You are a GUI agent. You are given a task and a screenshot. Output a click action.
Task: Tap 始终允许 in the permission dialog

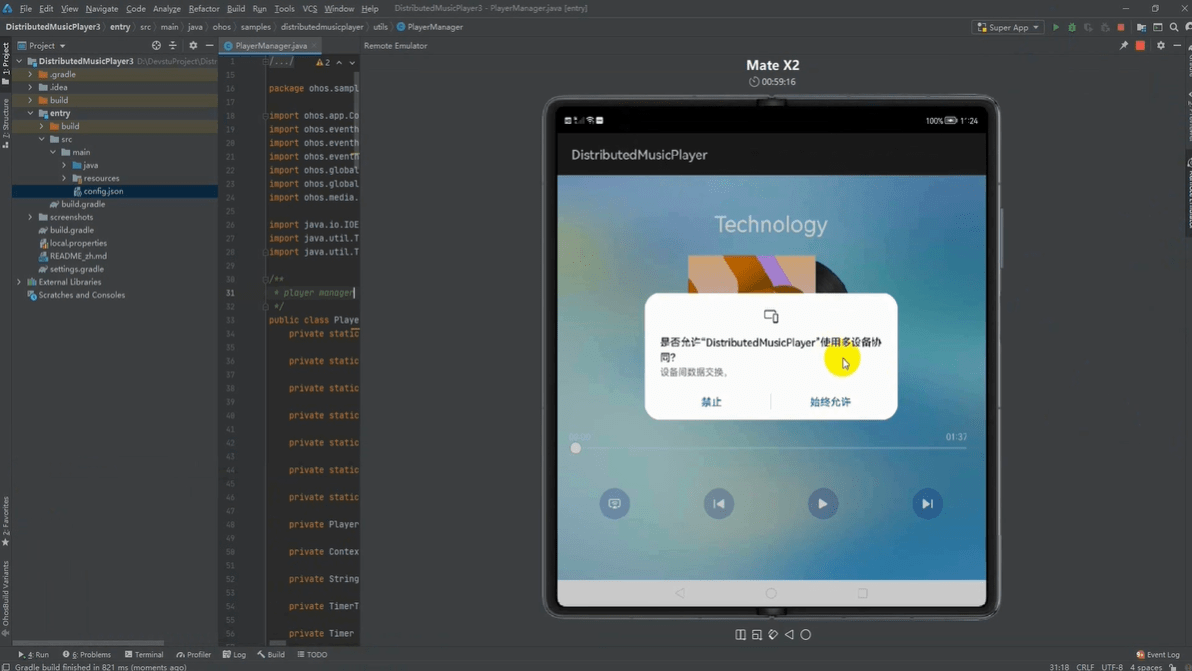click(830, 402)
